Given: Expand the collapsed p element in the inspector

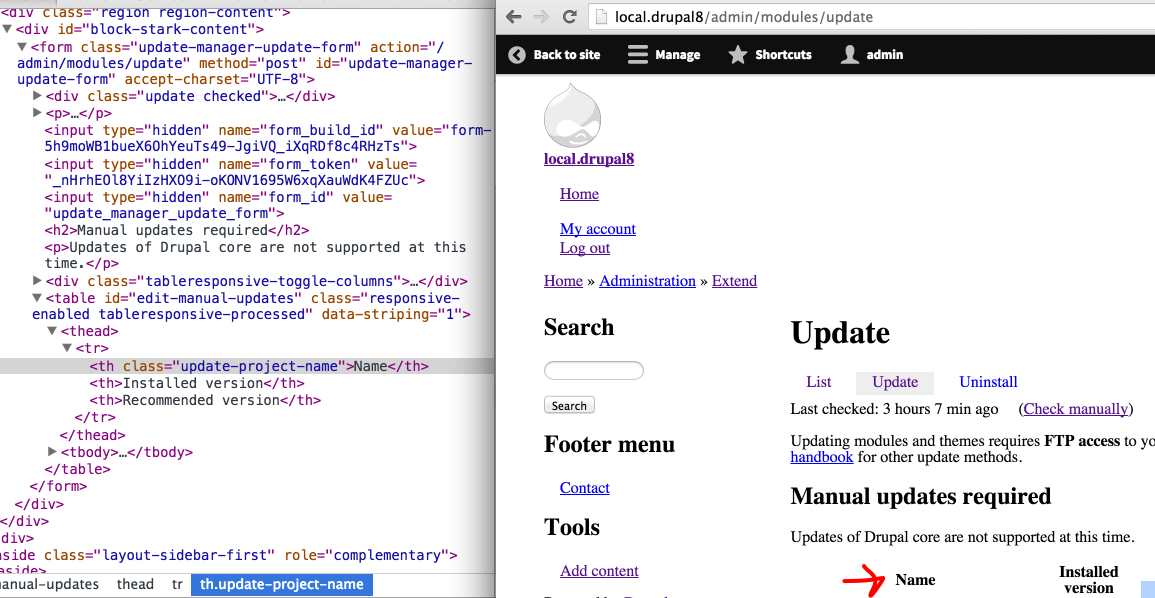Looking at the screenshot, I should pos(37,112).
